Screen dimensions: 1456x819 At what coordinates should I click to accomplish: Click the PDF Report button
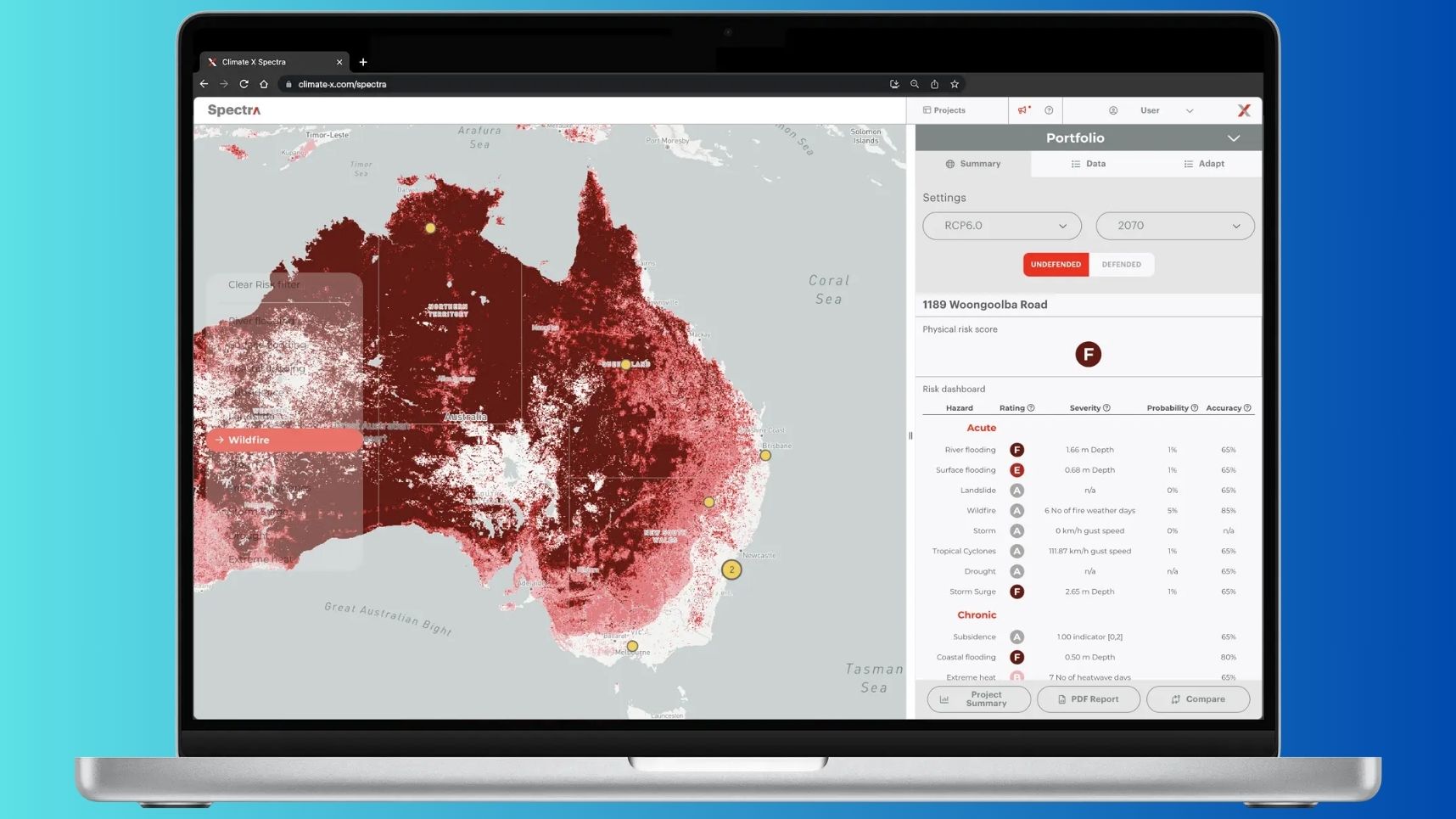pyautogui.click(x=1088, y=699)
